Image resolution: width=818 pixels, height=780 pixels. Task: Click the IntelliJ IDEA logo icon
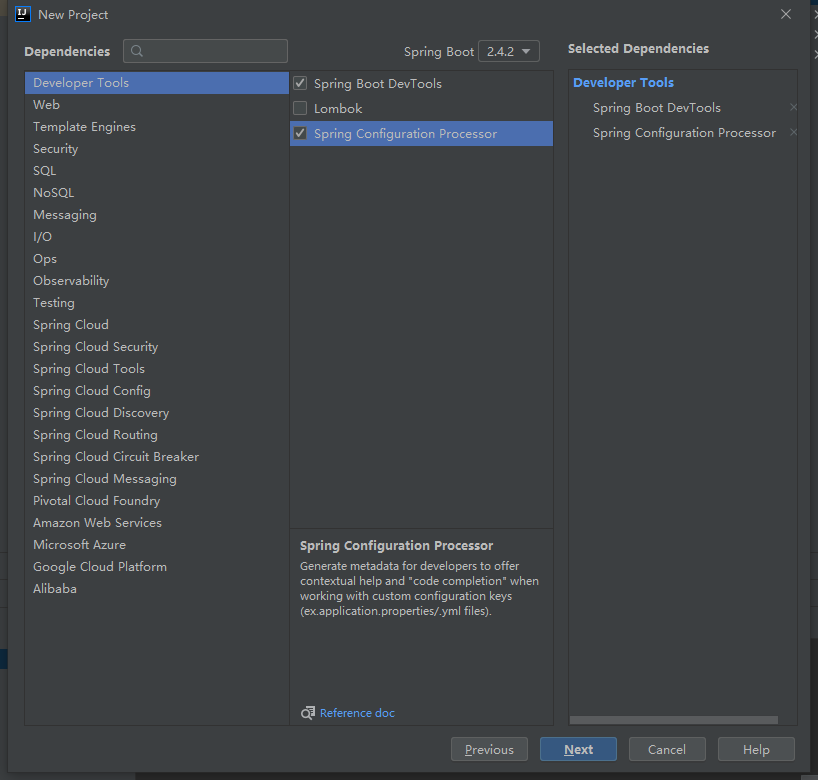[x=22, y=14]
